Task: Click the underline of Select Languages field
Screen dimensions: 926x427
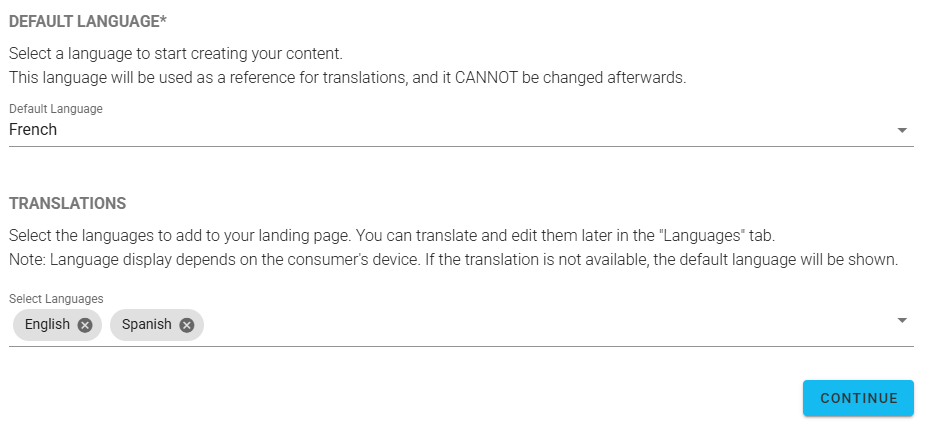Action: pyautogui.click(x=460, y=347)
